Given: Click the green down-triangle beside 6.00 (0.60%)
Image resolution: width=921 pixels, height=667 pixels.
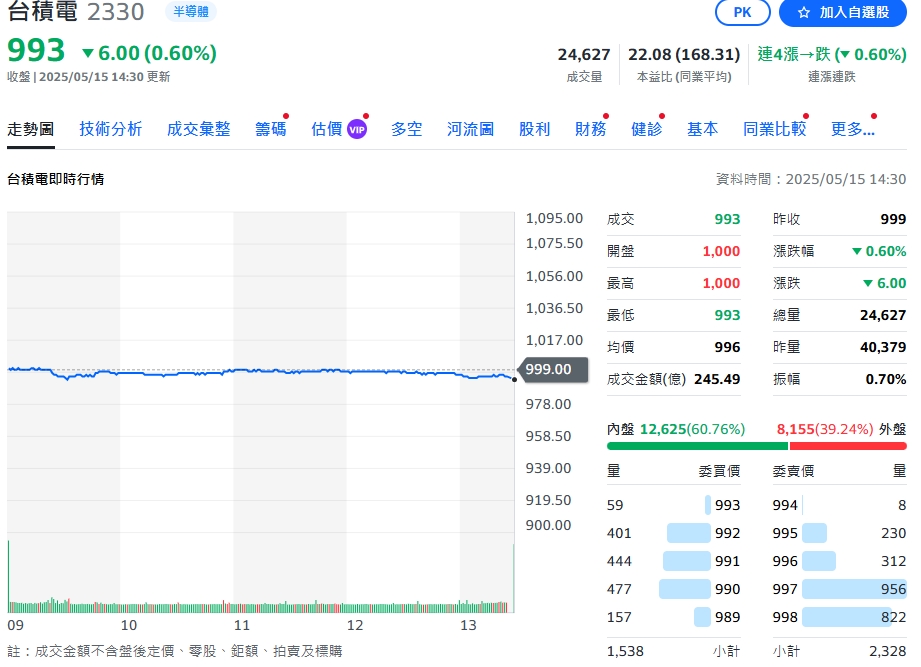Looking at the screenshot, I should pos(88,53).
